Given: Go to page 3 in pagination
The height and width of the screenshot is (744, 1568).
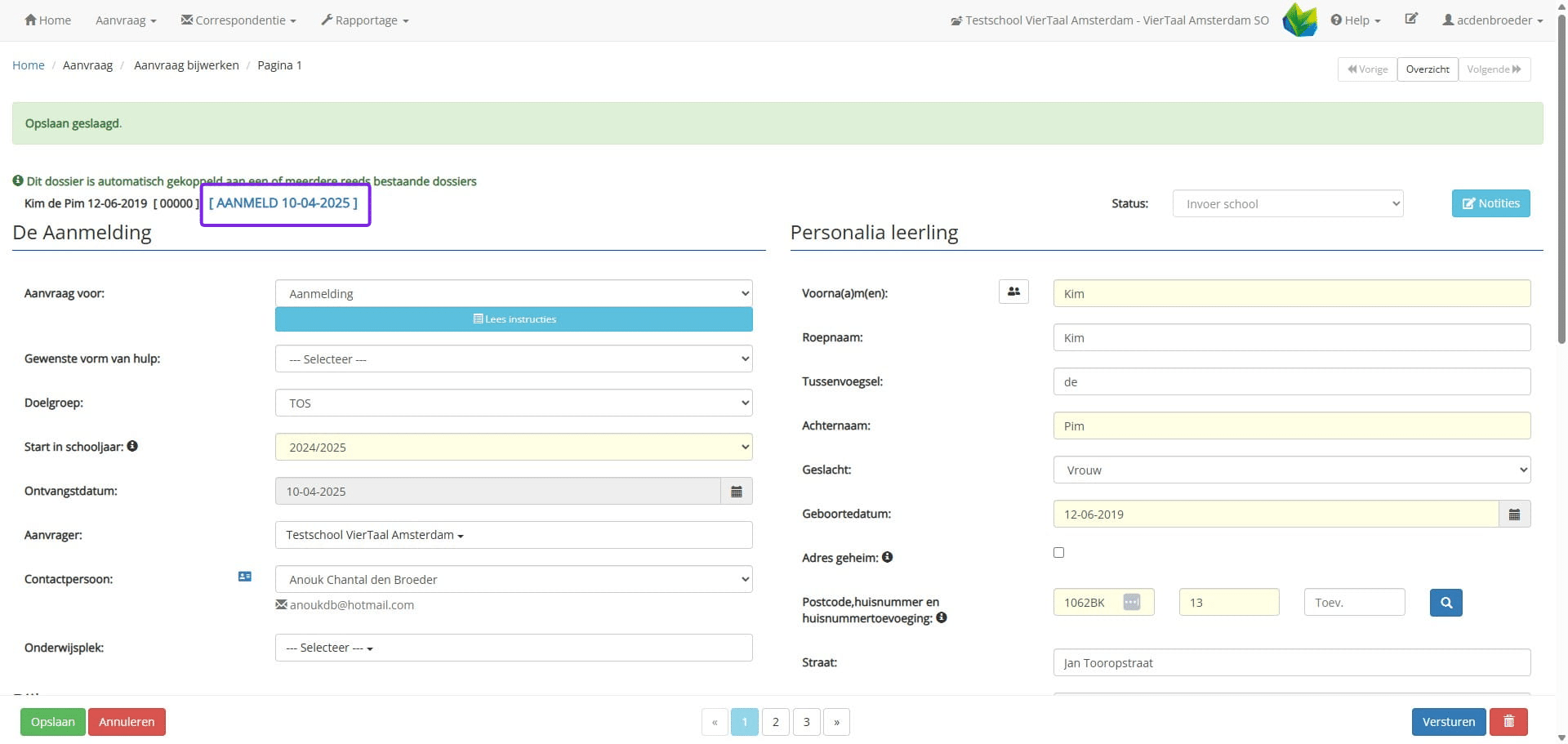Looking at the screenshot, I should pyautogui.click(x=807, y=722).
